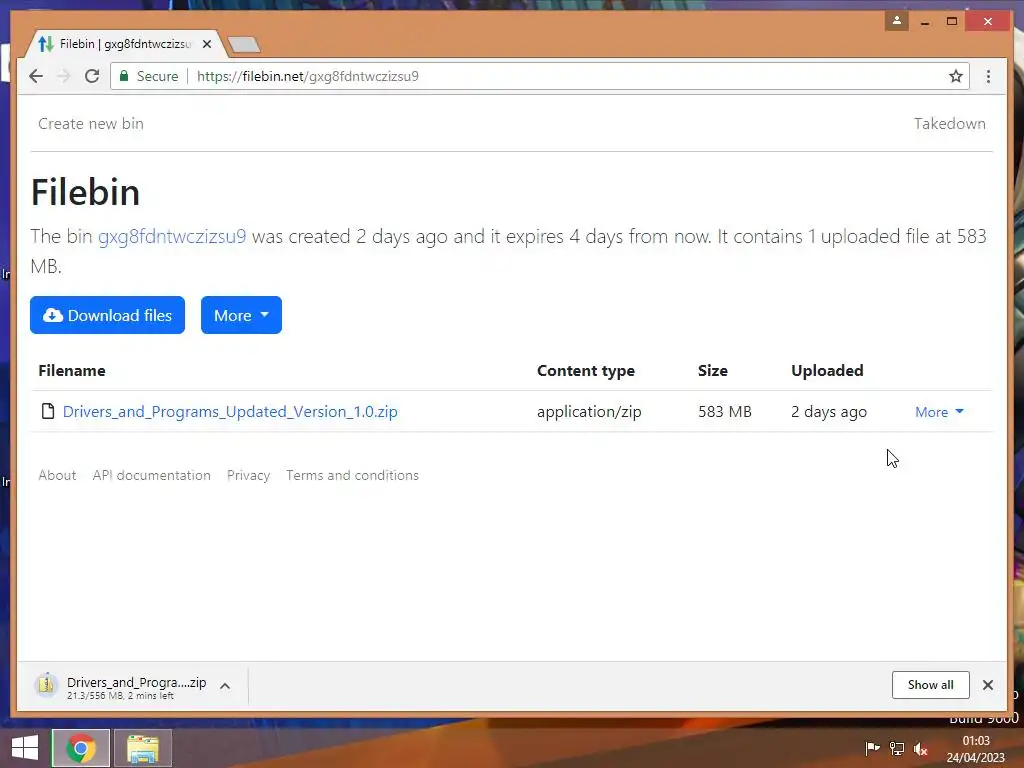Screen dimensions: 1024x768
Task: Click the file icon beside the zip name
Action: coord(48,411)
